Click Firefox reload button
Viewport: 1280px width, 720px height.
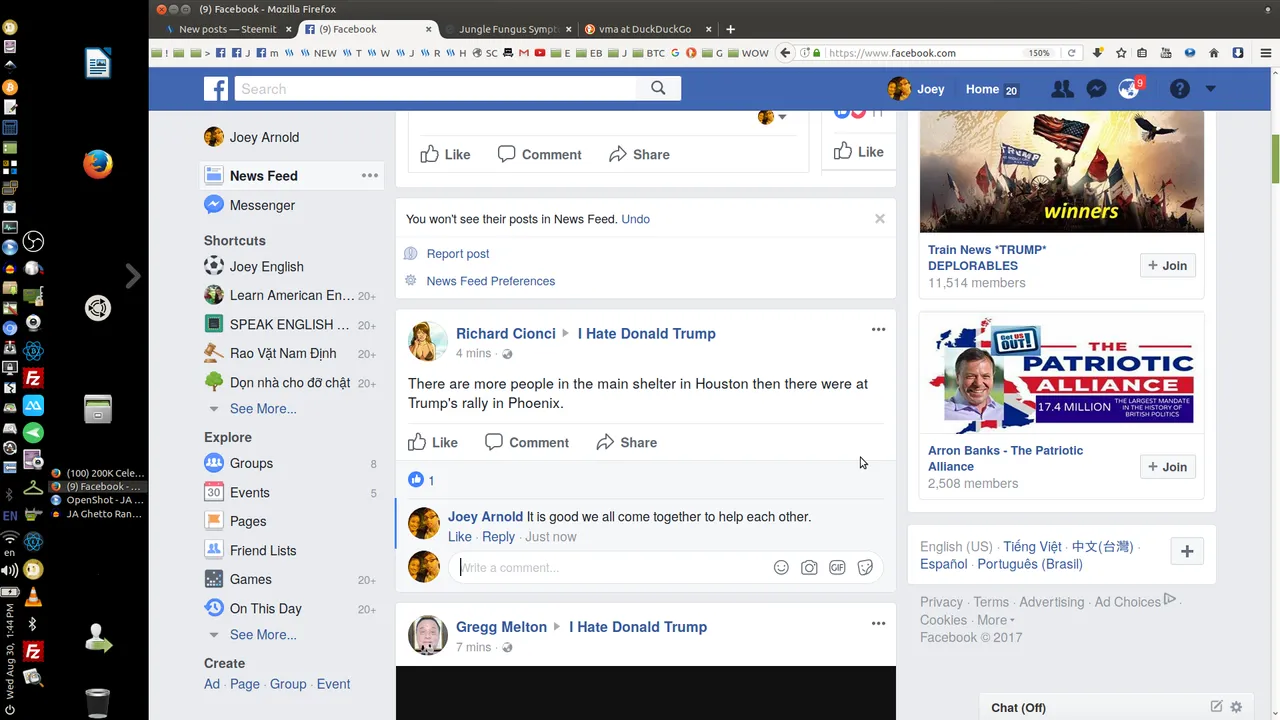[1071, 53]
